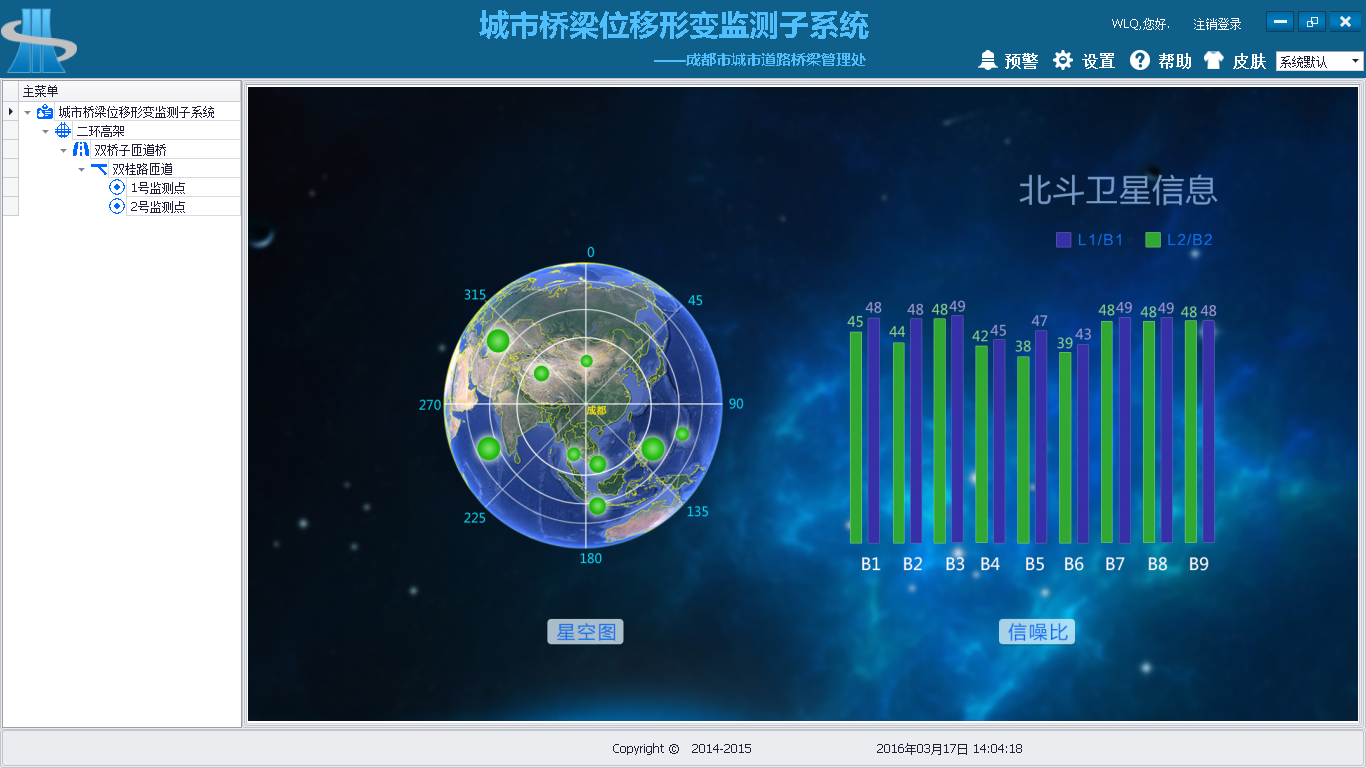1366x768 pixels.
Task: Collapse the 双桂路匝道 tree node
Action: coord(82,170)
